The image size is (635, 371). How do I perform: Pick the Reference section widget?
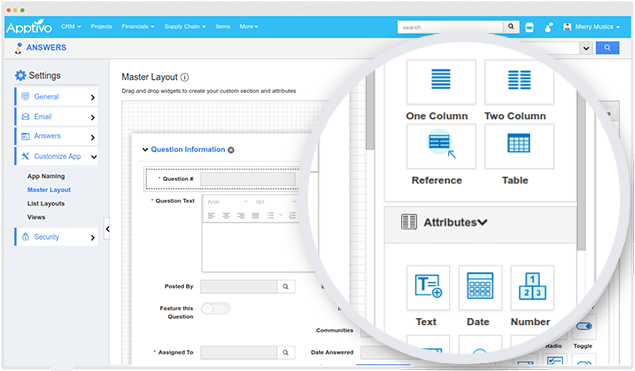click(x=441, y=146)
